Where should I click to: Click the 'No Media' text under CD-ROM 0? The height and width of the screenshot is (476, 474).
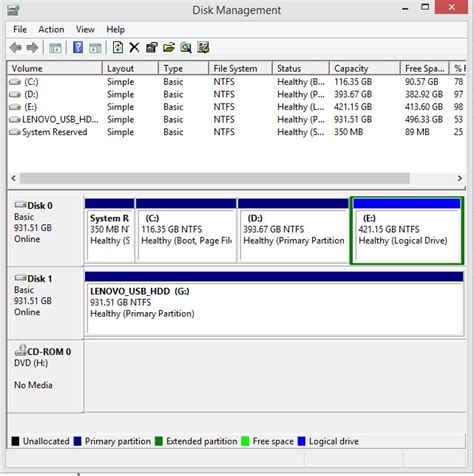(33, 385)
